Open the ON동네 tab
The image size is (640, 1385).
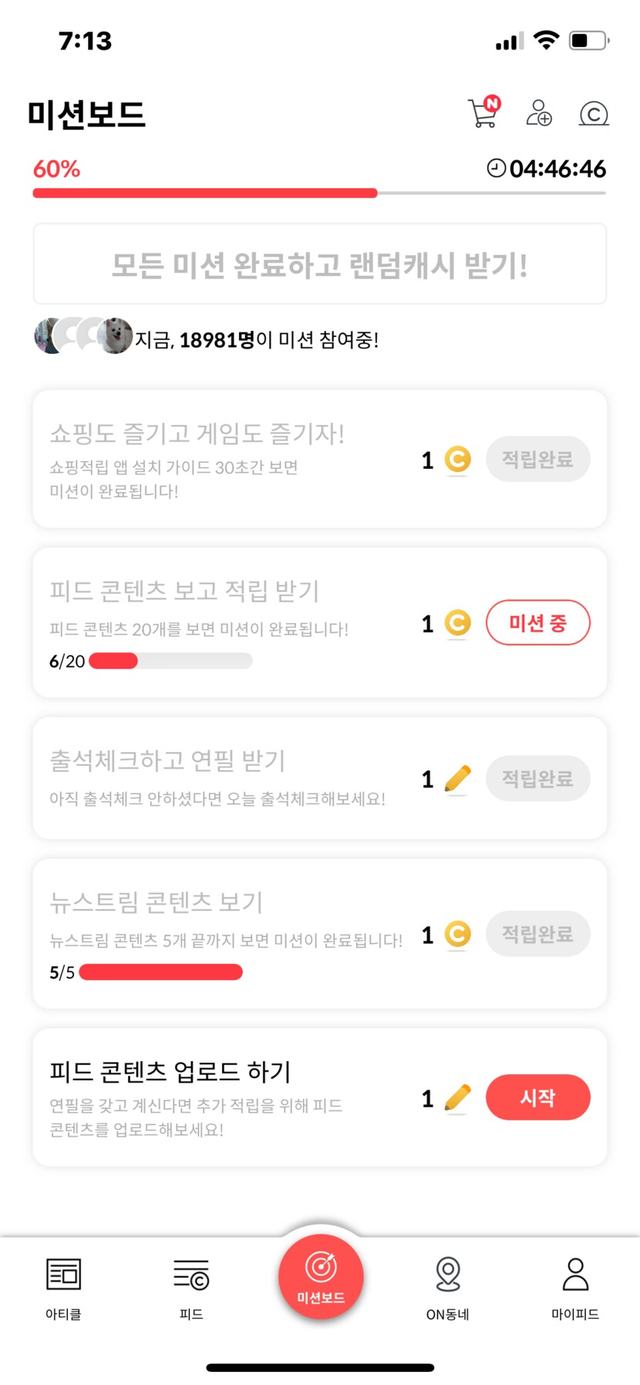[448, 1288]
